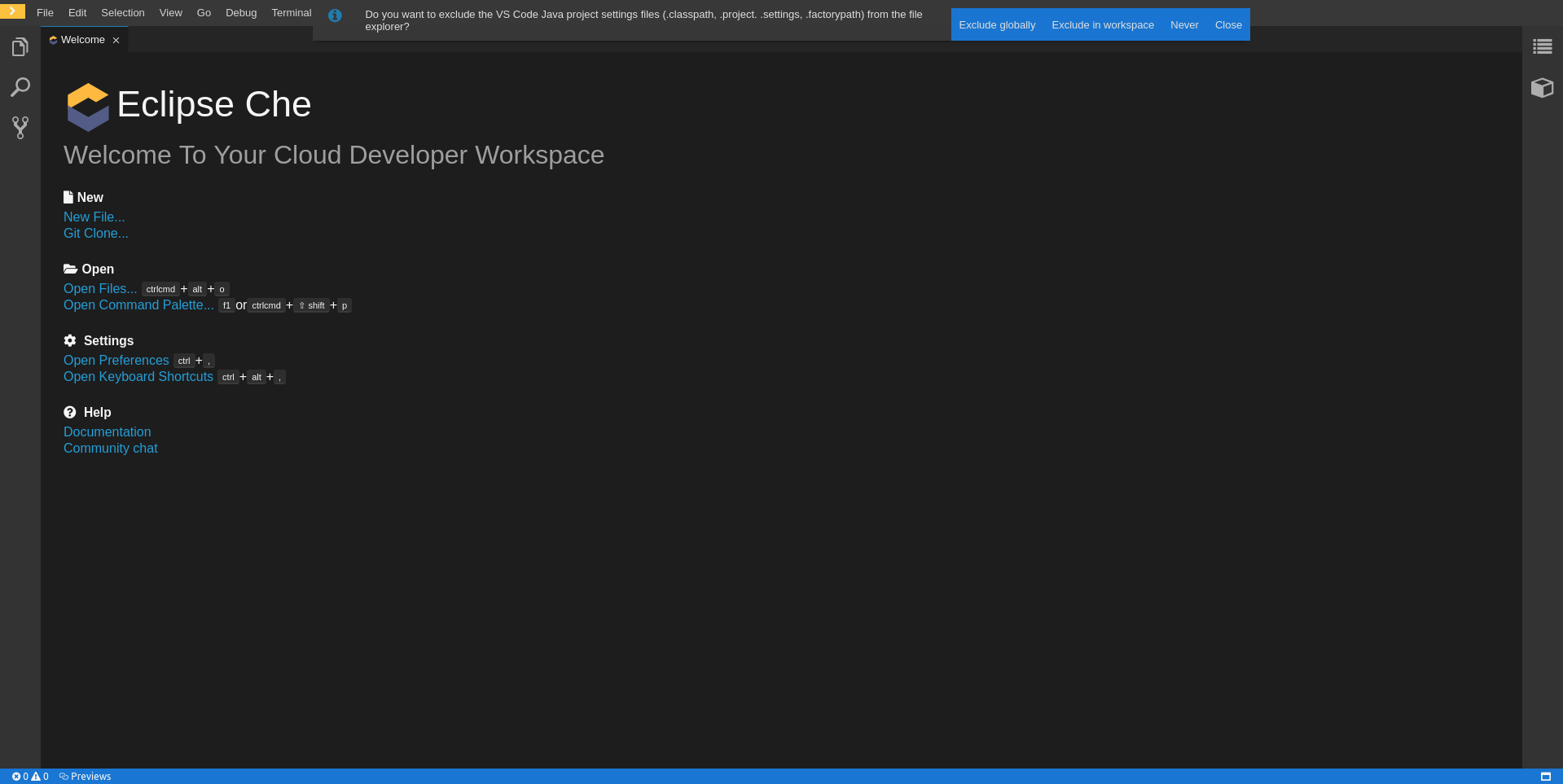Enable Exclude globally for Java project settings

pos(997,24)
